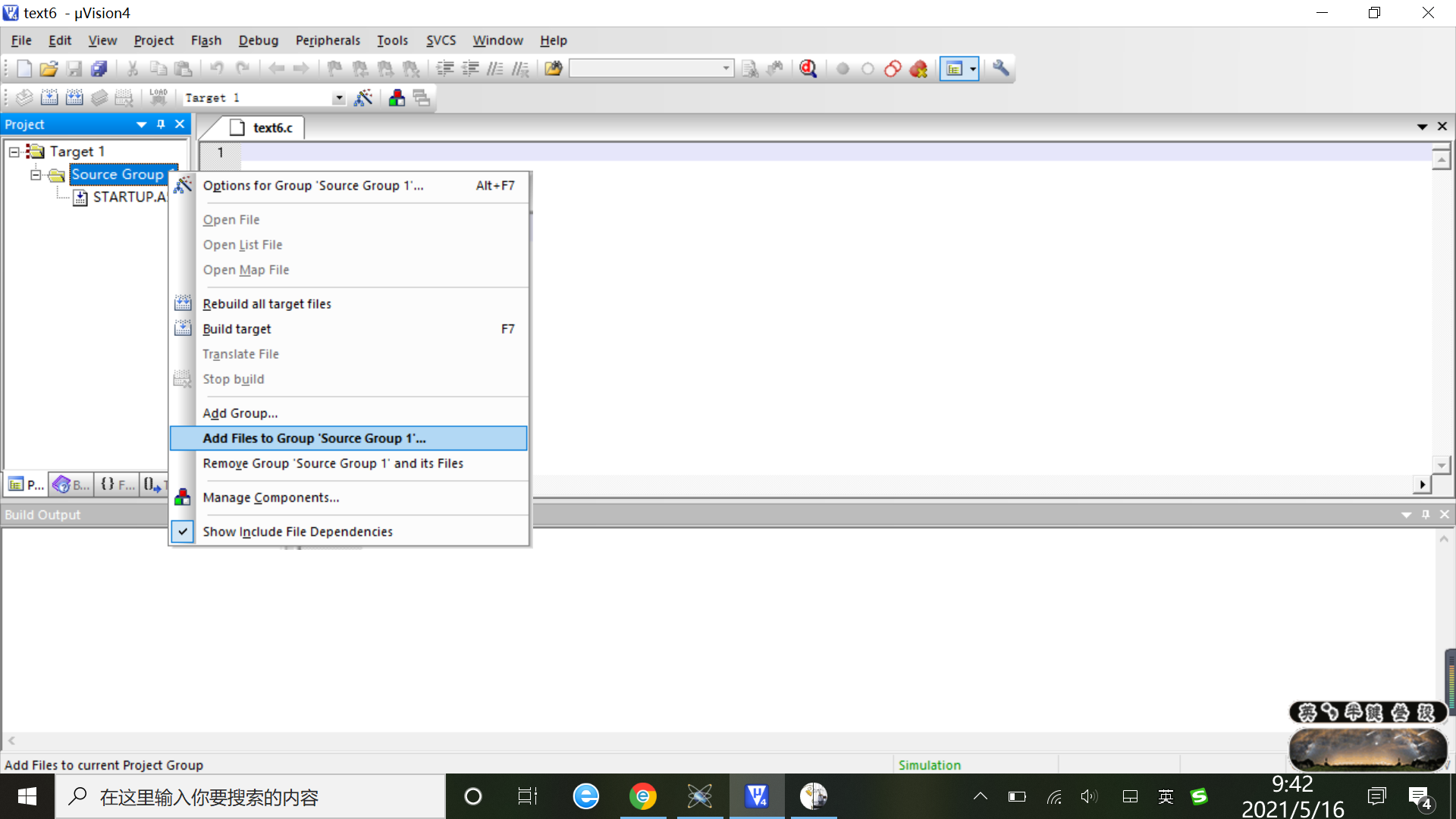The image size is (1456, 819).
Task: Select Add Files to Group 'Source Group 1'
Action: [314, 438]
